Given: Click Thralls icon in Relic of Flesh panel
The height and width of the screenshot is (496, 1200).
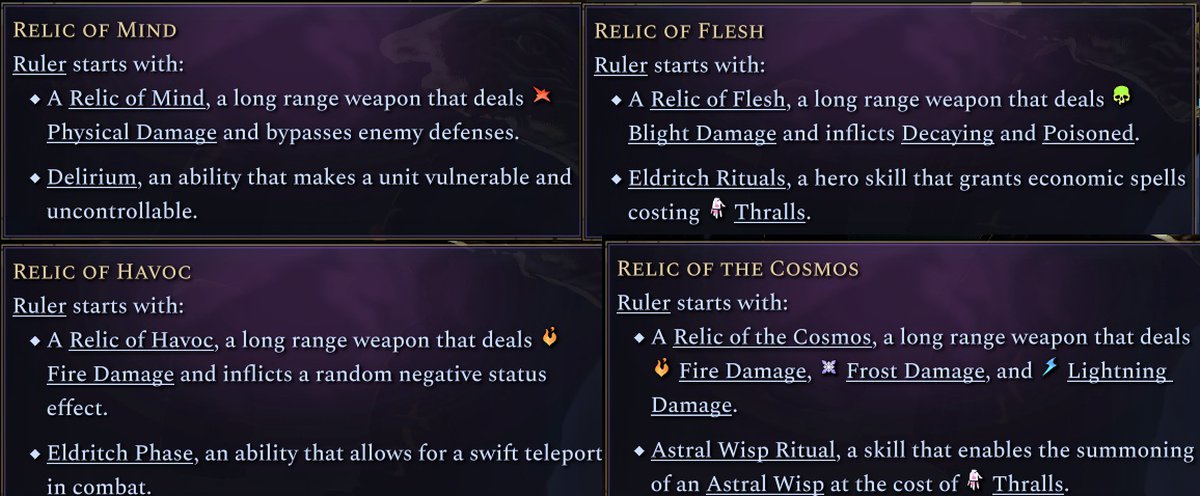Looking at the screenshot, I should coord(717,208).
